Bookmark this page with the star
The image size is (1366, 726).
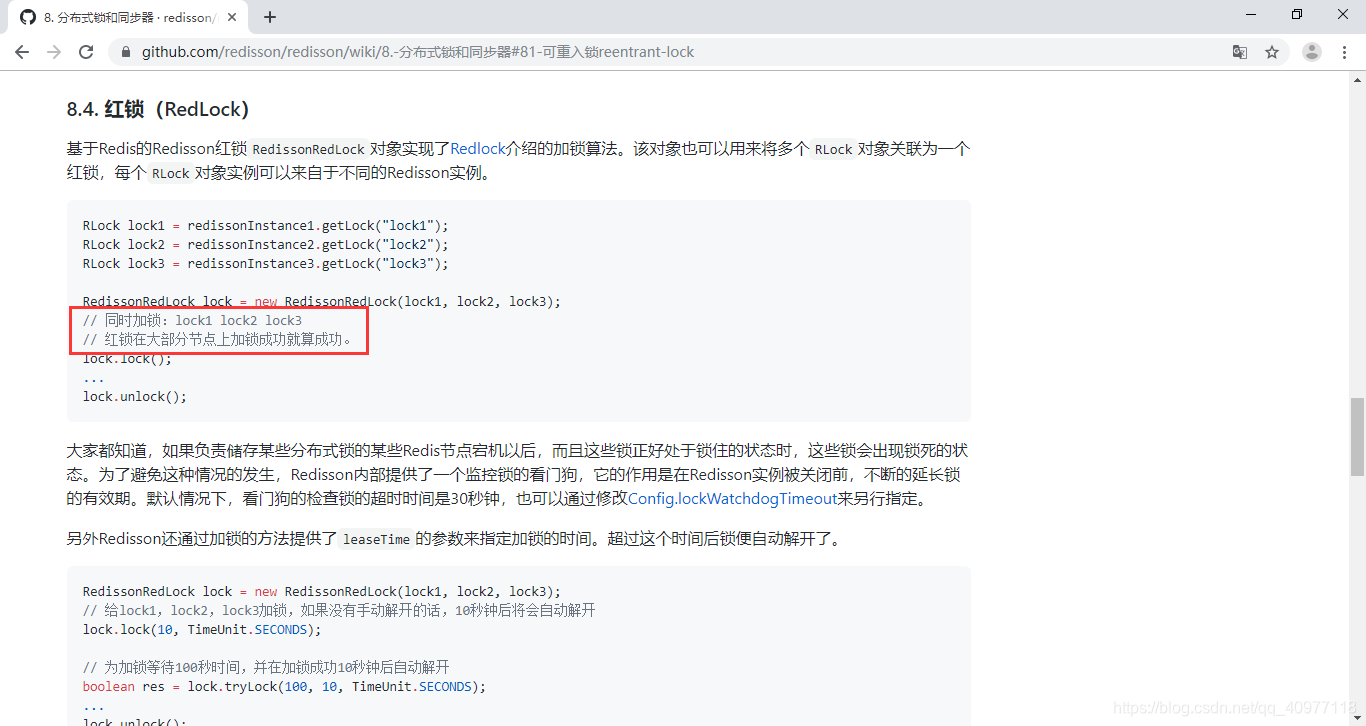tap(1272, 52)
